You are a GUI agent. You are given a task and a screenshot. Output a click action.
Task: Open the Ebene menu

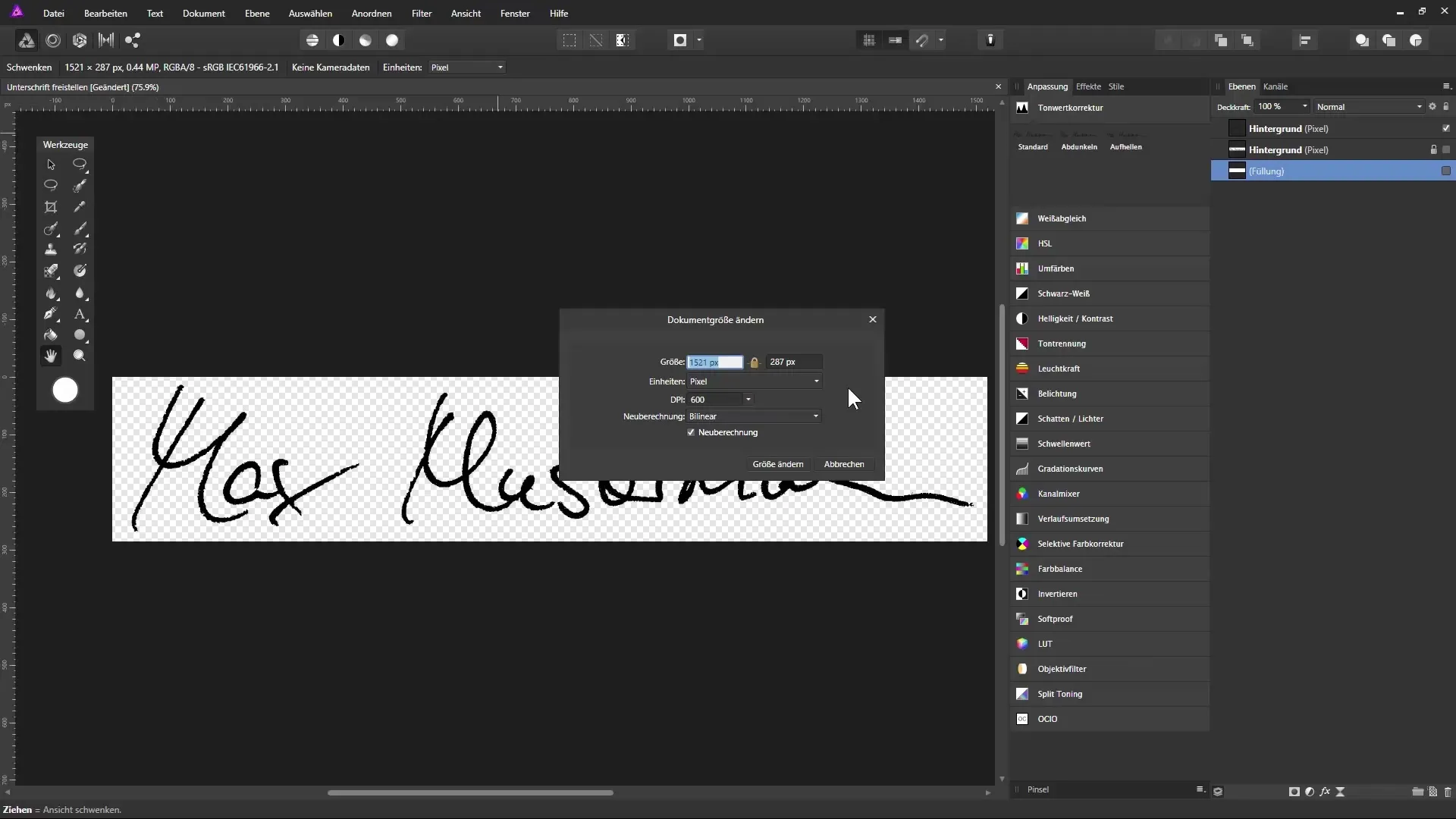click(257, 14)
